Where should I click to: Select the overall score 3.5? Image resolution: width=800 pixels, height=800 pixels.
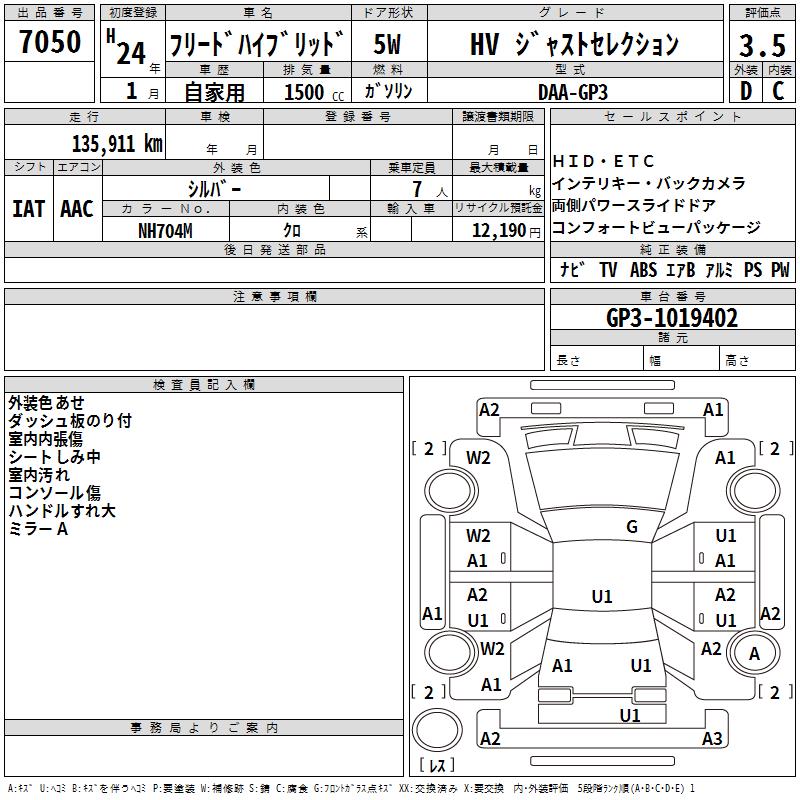point(762,45)
